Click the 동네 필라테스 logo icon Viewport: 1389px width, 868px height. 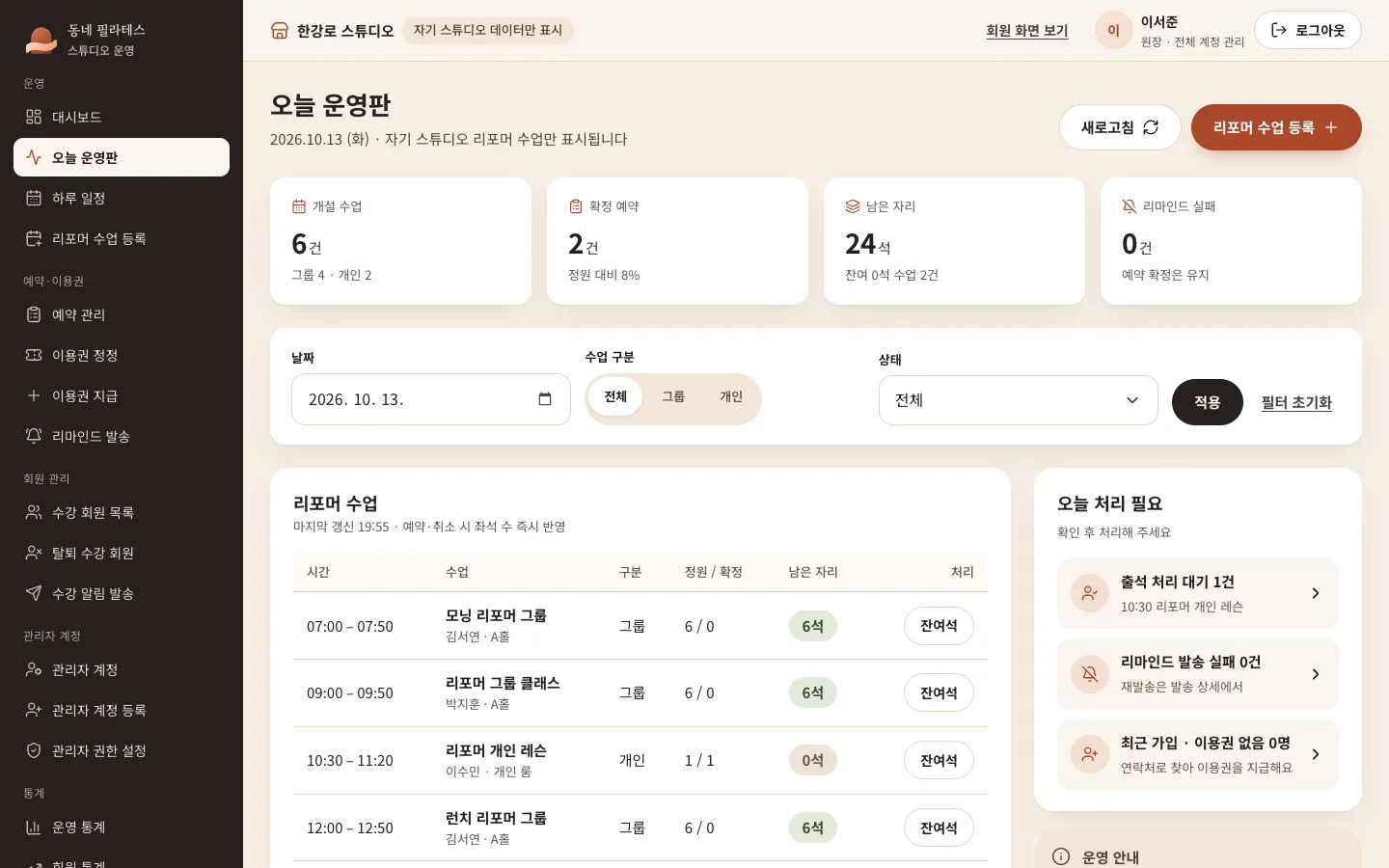pyautogui.click(x=41, y=40)
